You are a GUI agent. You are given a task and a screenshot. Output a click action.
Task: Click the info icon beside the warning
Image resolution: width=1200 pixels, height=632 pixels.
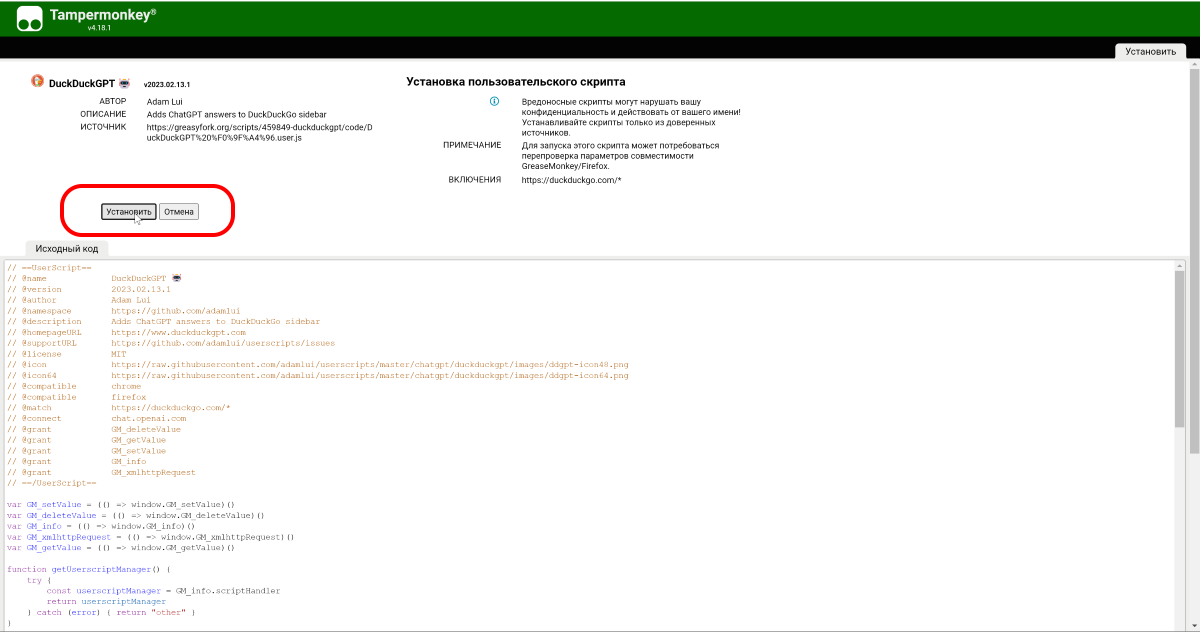494,102
